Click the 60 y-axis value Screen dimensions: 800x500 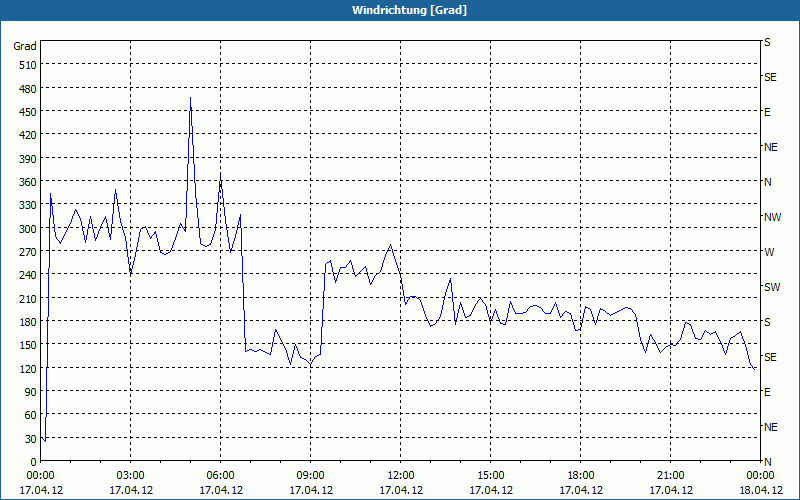coord(31,415)
